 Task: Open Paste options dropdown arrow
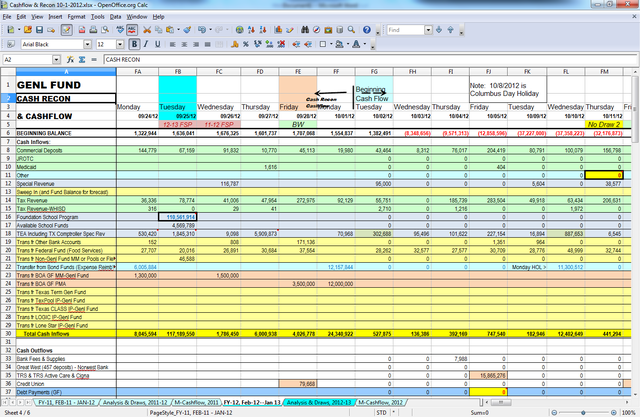coord(178,30)
